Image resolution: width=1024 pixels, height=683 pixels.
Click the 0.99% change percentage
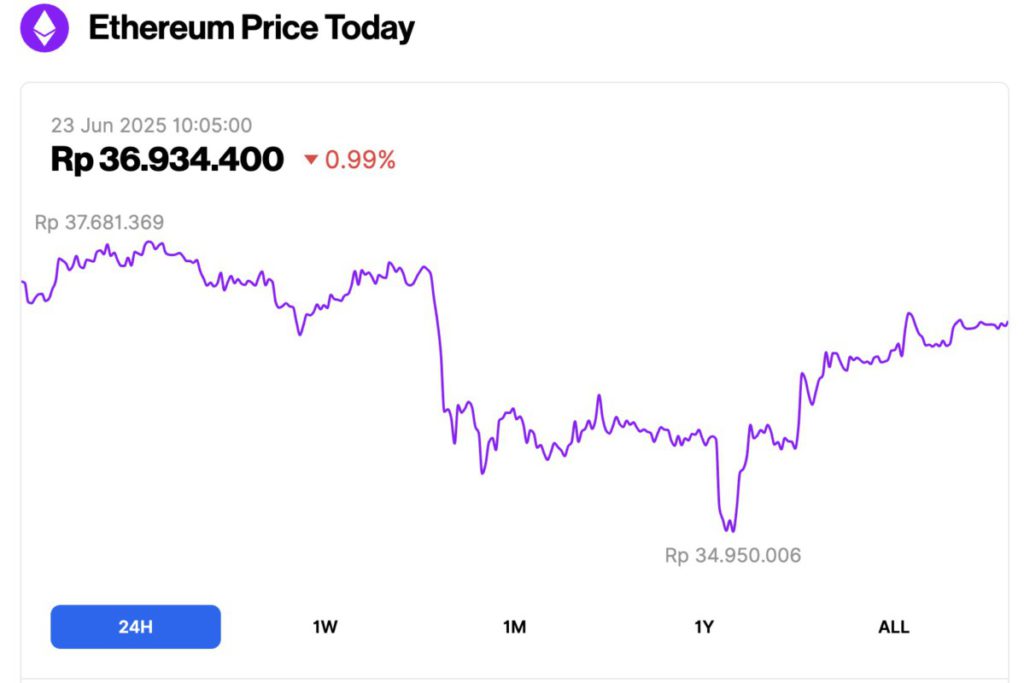361,159
